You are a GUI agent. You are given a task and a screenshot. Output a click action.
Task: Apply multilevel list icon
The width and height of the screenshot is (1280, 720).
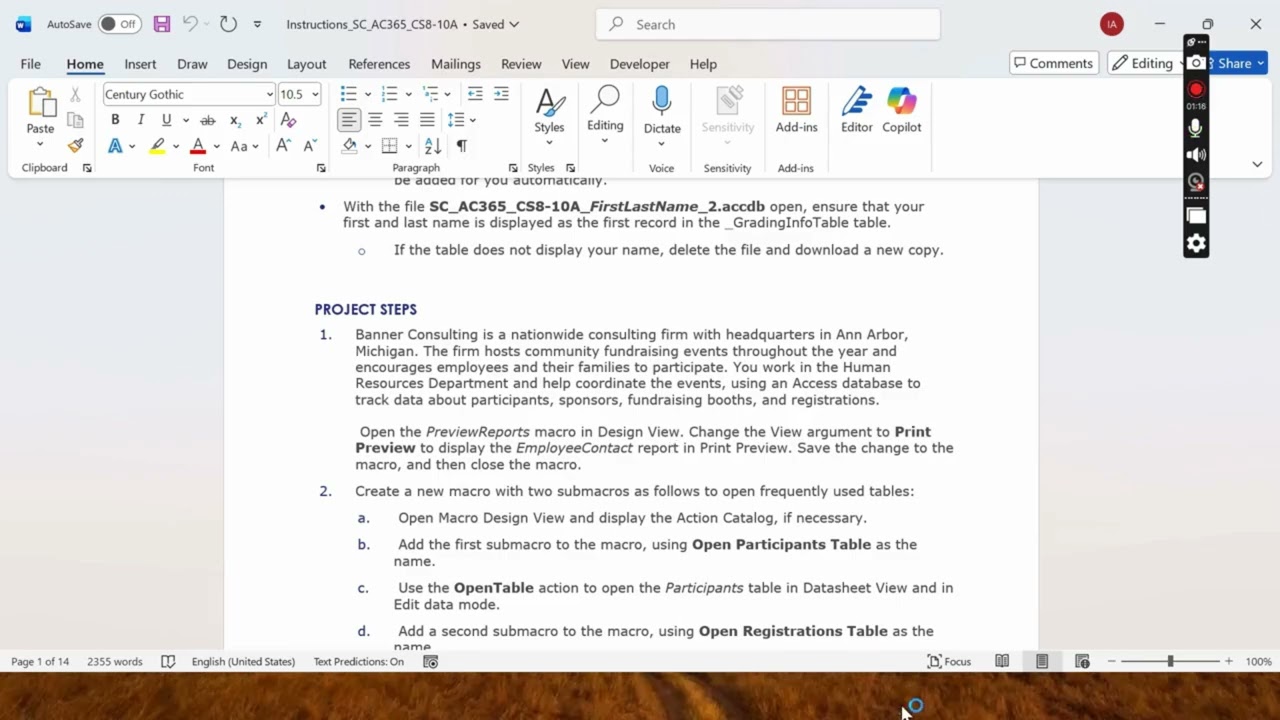[430, 94]
